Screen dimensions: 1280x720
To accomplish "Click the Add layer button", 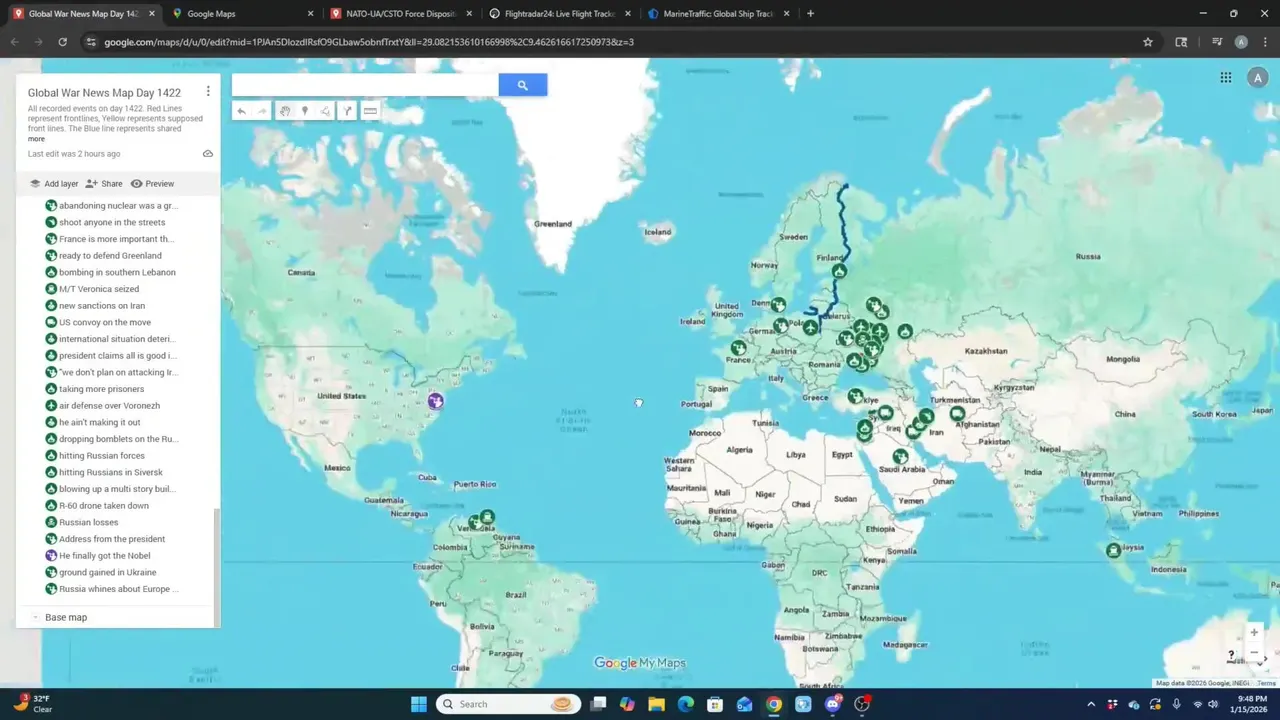I will coord(54,184).
